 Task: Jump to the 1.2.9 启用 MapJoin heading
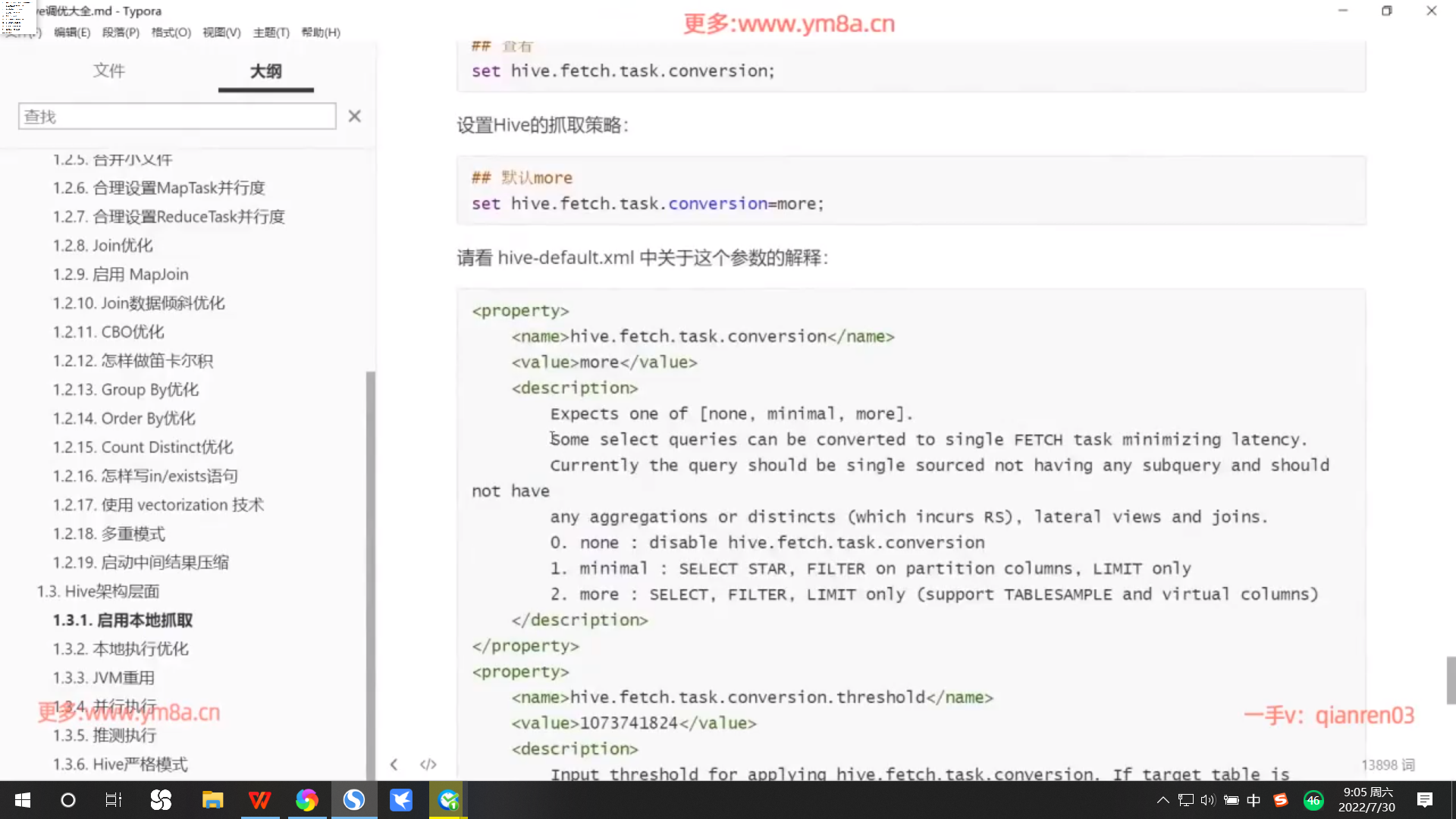121,275
